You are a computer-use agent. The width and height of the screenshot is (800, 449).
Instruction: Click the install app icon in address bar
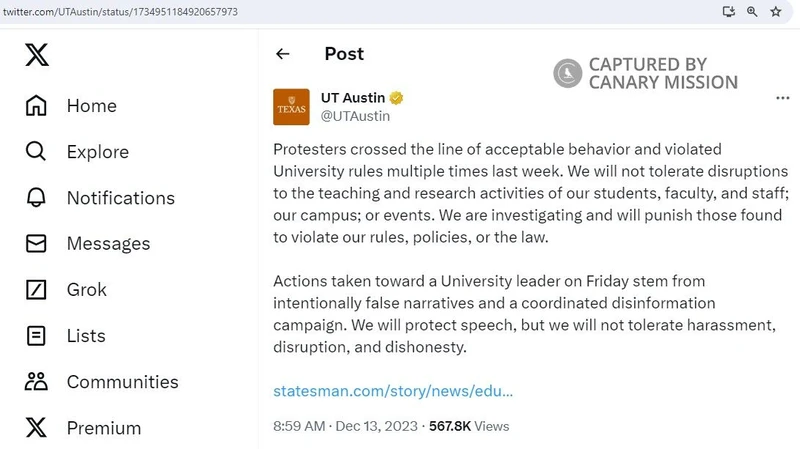tap(730, 11)
